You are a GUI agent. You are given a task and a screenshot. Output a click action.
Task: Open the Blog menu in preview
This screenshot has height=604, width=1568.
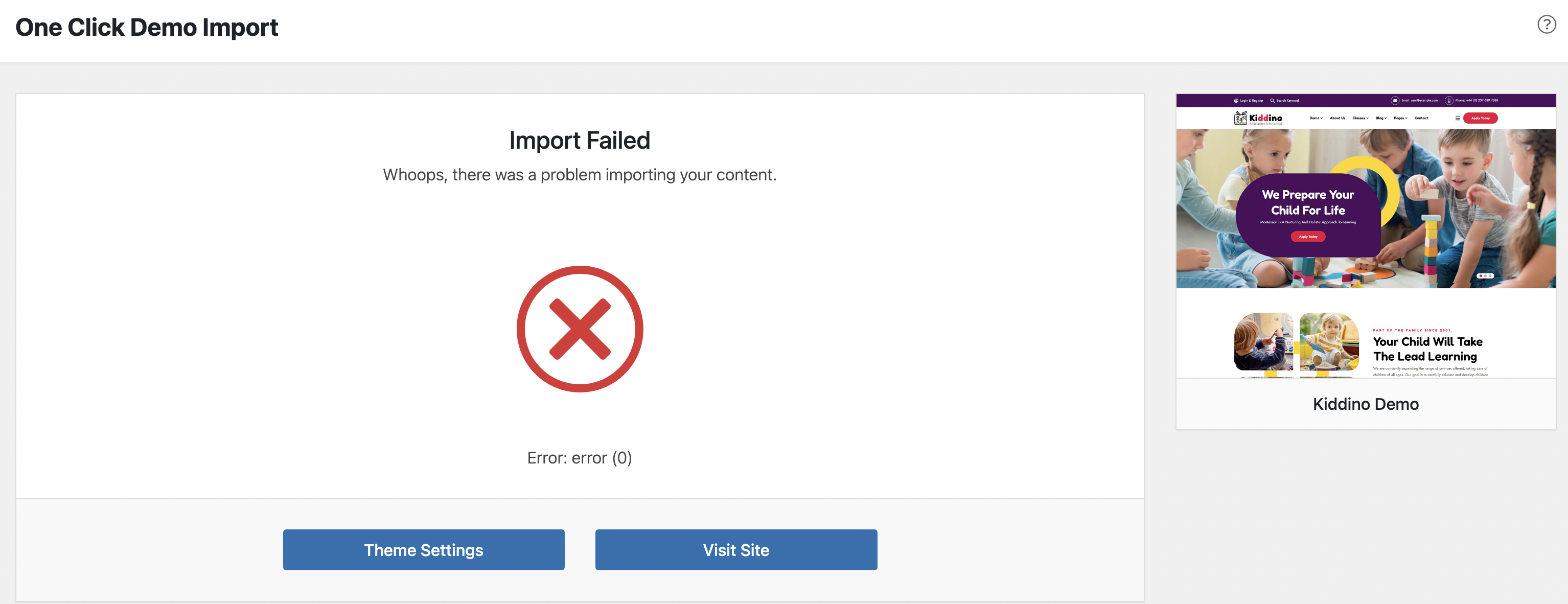[1381, 118]
